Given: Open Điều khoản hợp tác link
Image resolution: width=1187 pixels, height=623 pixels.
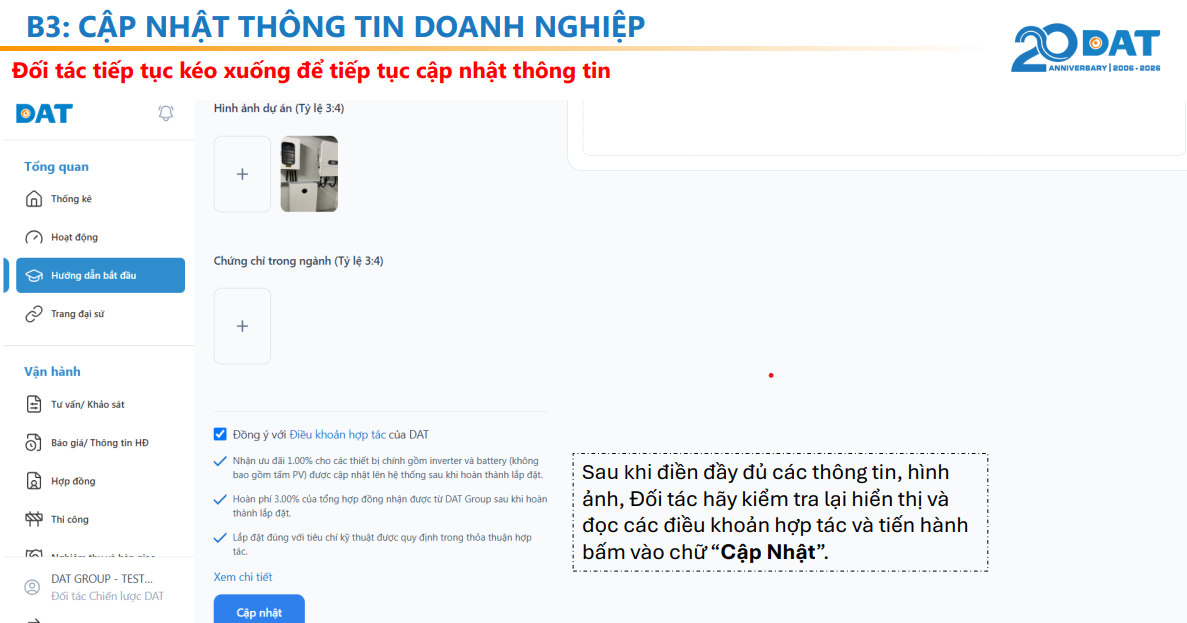Looking at the screenshot, I should click(x=338, y=435).
